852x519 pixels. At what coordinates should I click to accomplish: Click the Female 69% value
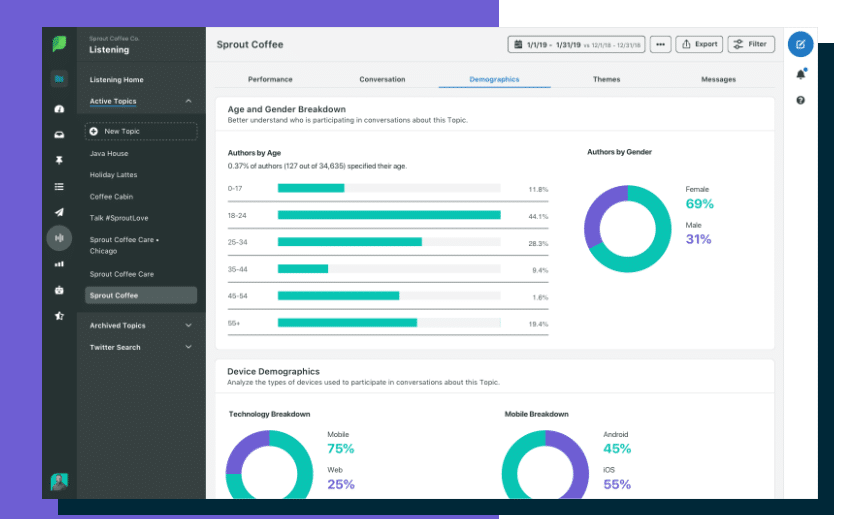[x=699, y=204]
